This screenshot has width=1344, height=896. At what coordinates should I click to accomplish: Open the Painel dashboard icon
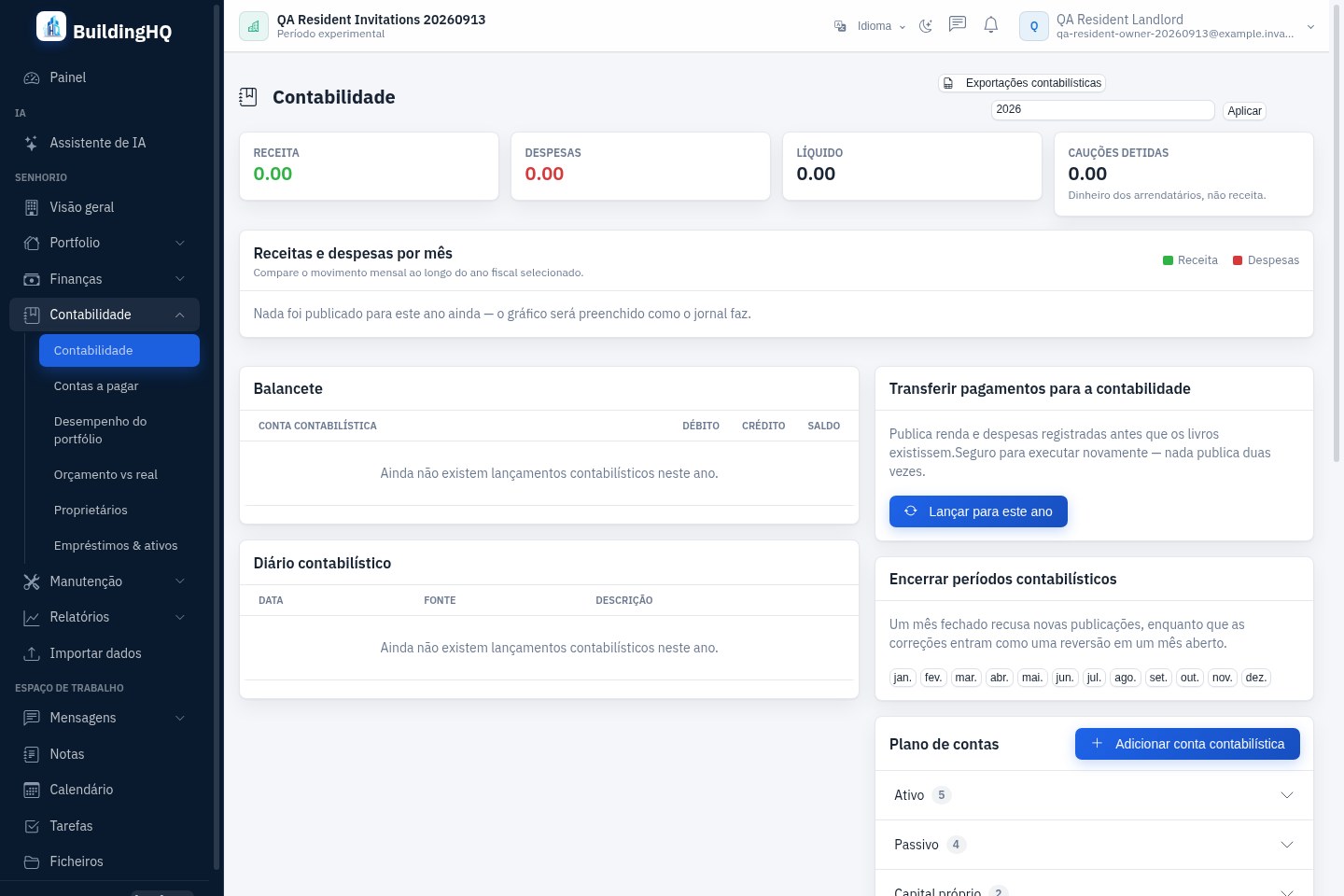pos(32,77)
